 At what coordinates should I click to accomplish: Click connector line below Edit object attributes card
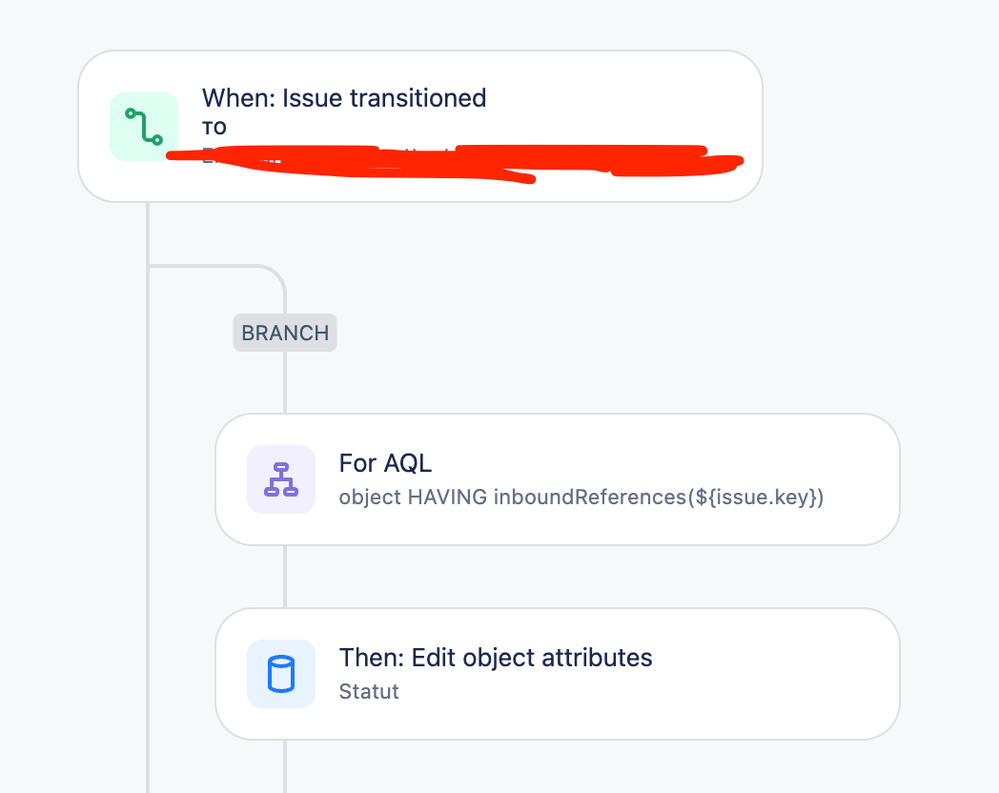click(x=285, y=766)
